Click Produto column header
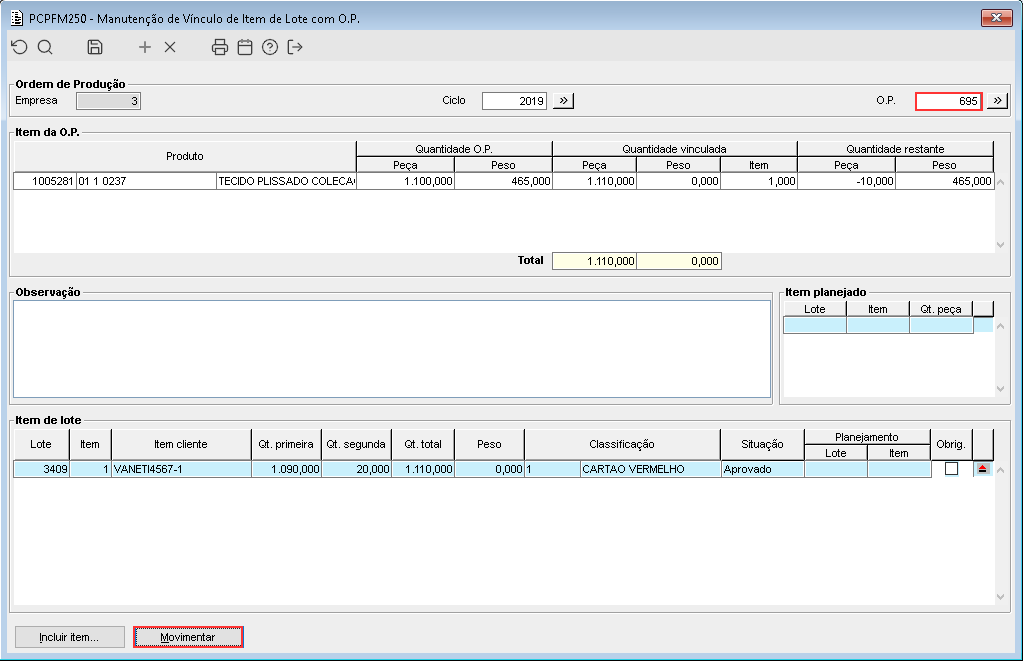Viewport: 1023px width, 661px height. click(x=185, y=157)
